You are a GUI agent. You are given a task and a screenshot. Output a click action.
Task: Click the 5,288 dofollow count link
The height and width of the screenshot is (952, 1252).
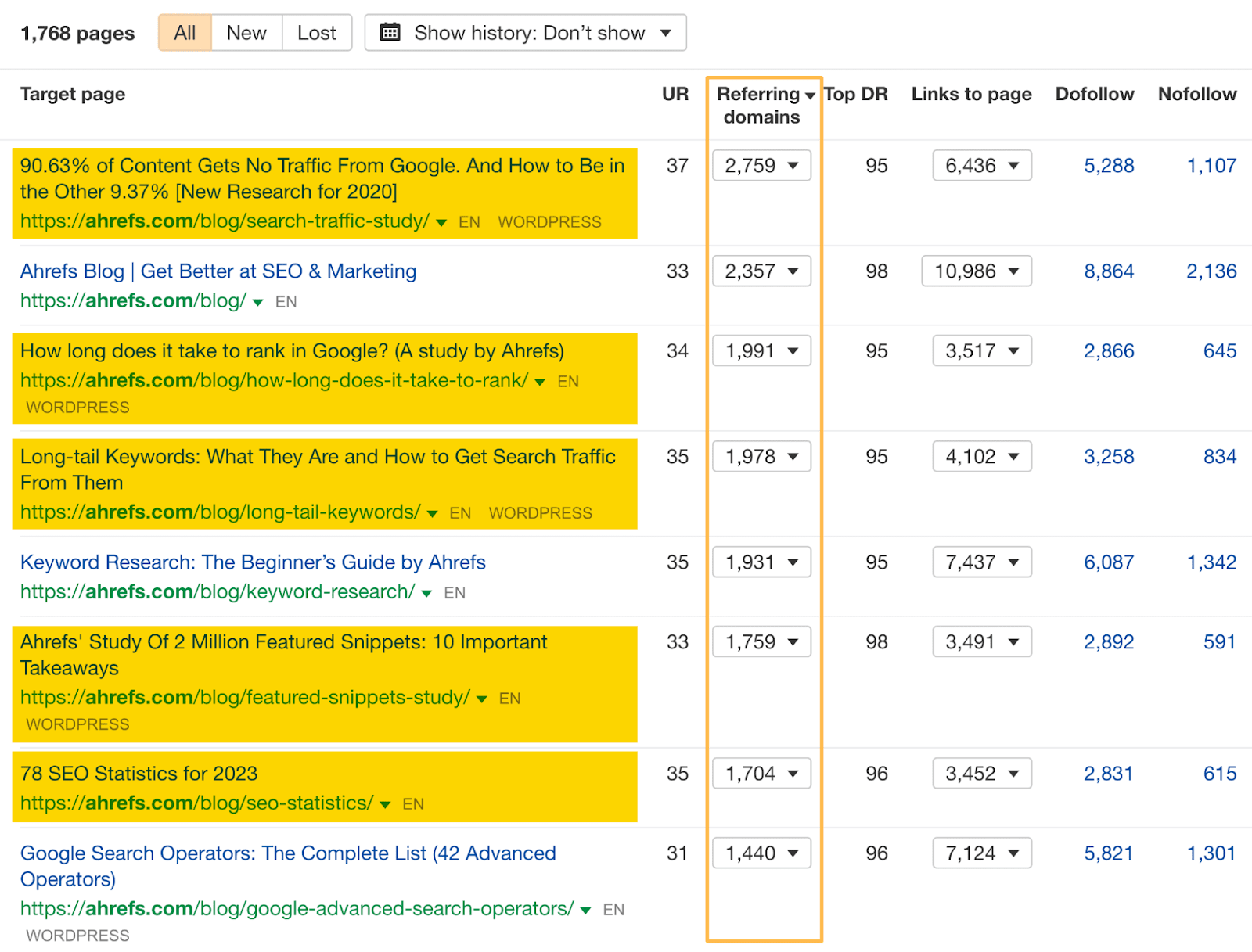point(1108,165)
